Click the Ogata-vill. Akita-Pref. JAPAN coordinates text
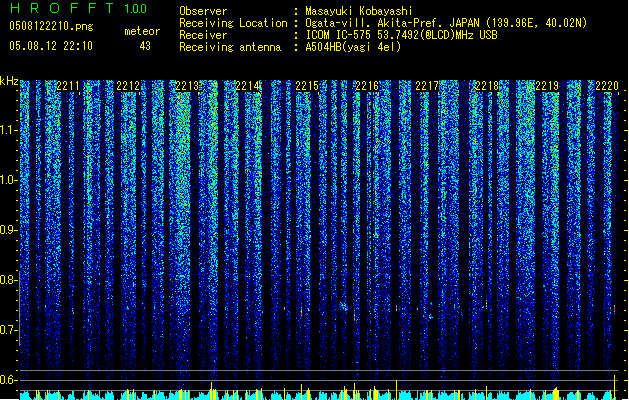629x400 pixels. (x=446, y=23)
